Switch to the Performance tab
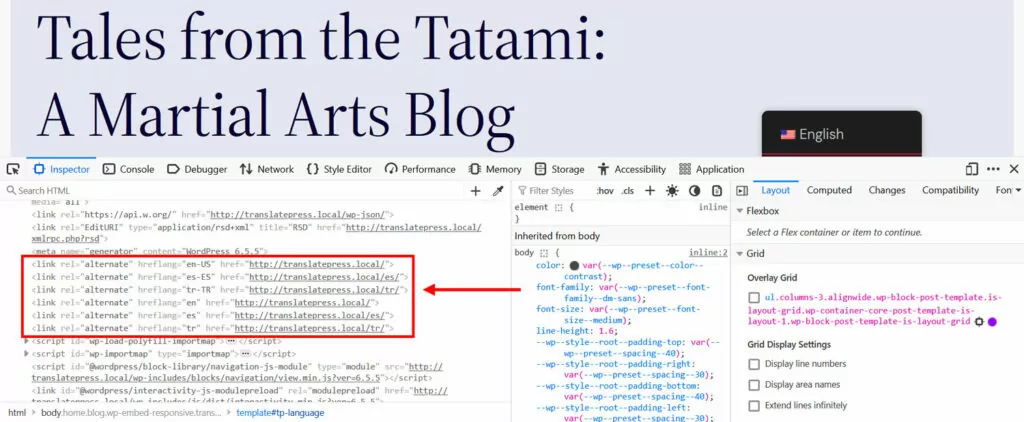The width and height of the screenshot is (1024, 422). click(420, 169)
